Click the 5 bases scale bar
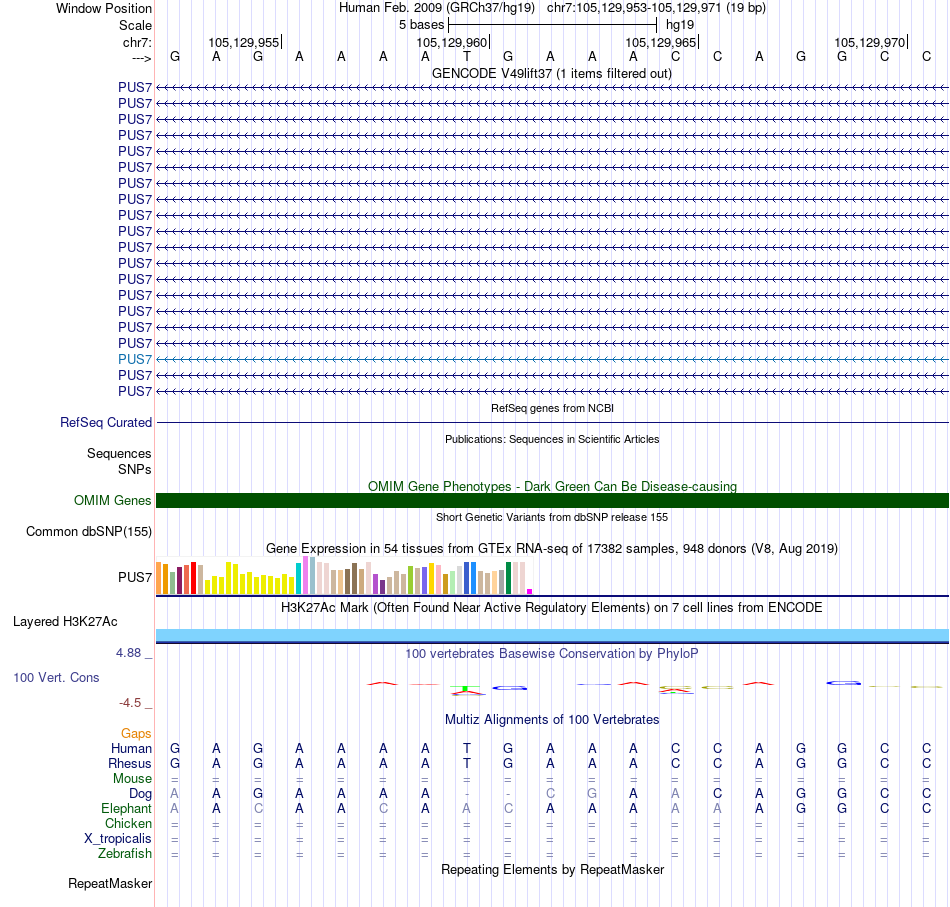950x907 pixels. click(x=553, y=25)
